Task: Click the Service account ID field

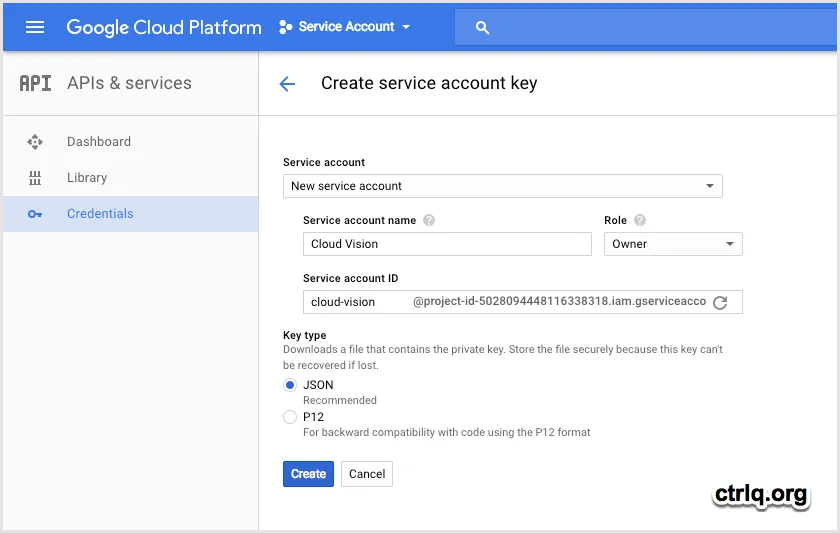Action: click(522, 302)
